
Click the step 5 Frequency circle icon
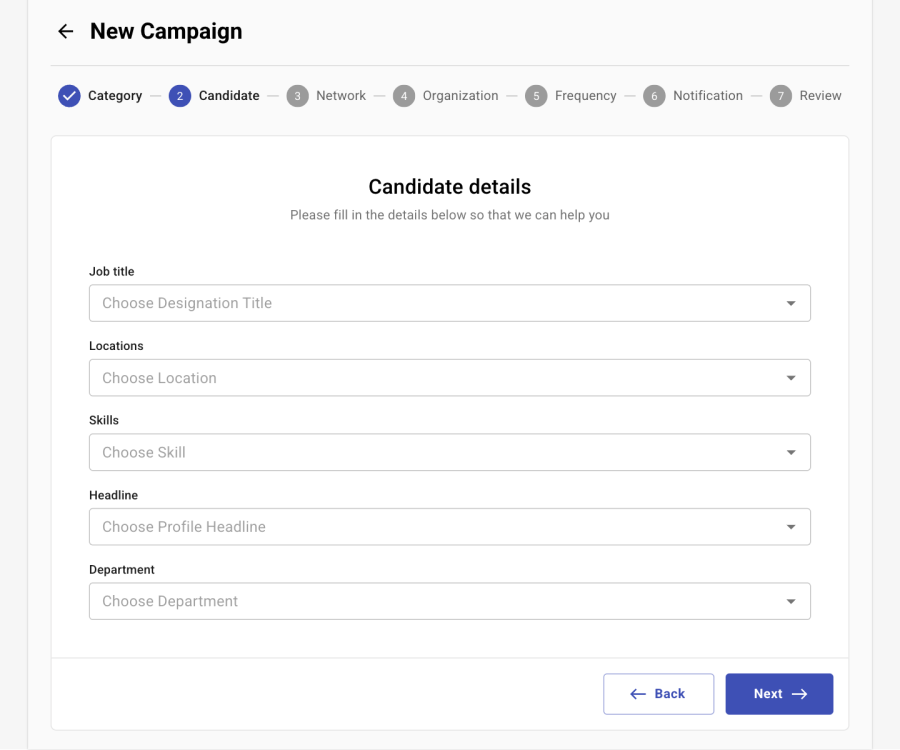[x=536, y=96]
